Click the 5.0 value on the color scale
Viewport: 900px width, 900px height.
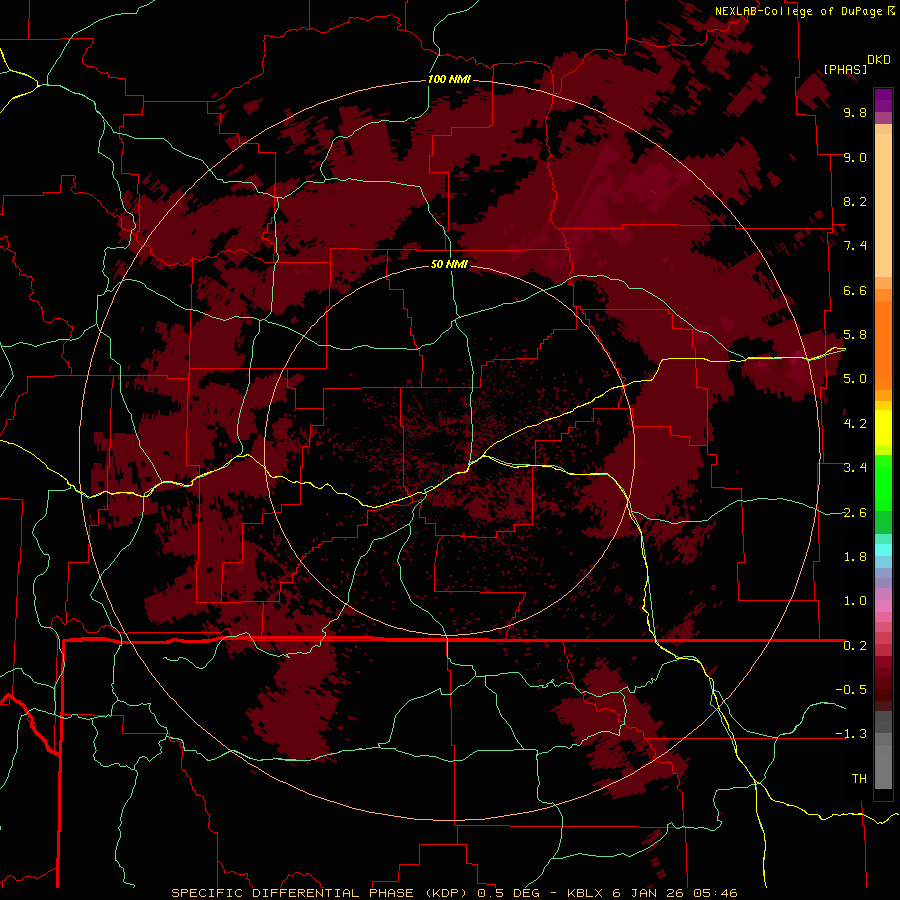tap(855, 379)
